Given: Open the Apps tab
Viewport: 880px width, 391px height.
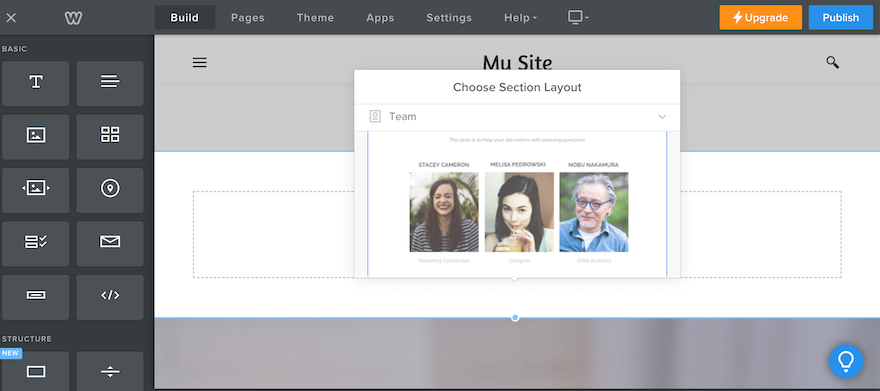Looking at the screenshot, I should [x=380, y=17].
